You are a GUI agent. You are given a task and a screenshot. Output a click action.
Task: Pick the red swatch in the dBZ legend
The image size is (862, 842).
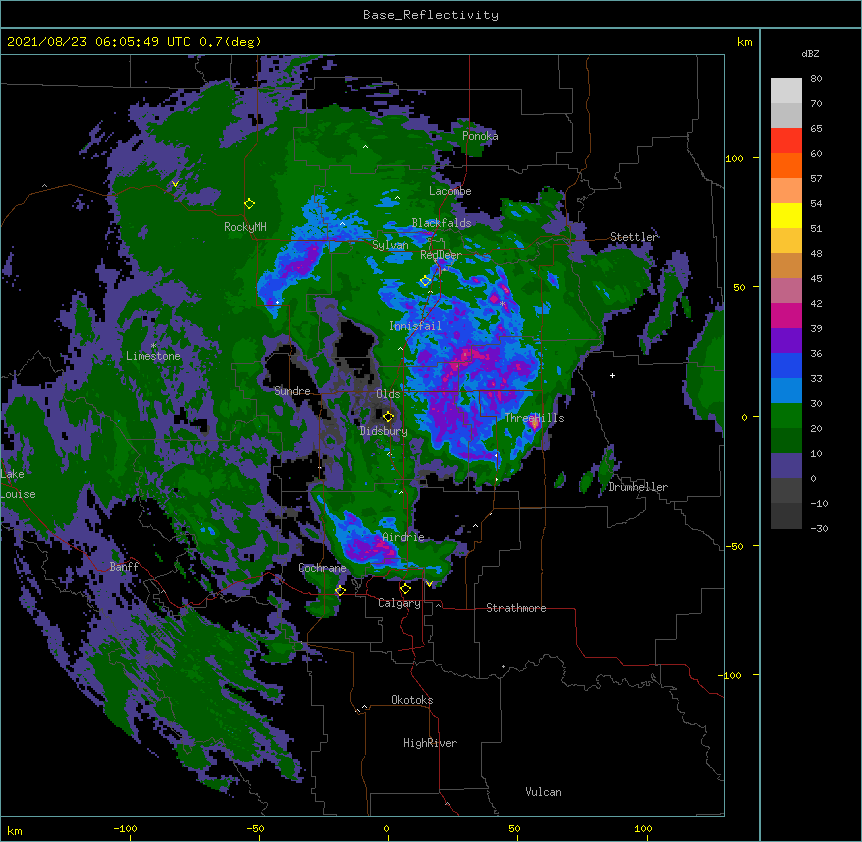pyautogui.click(x=786, y=141)
